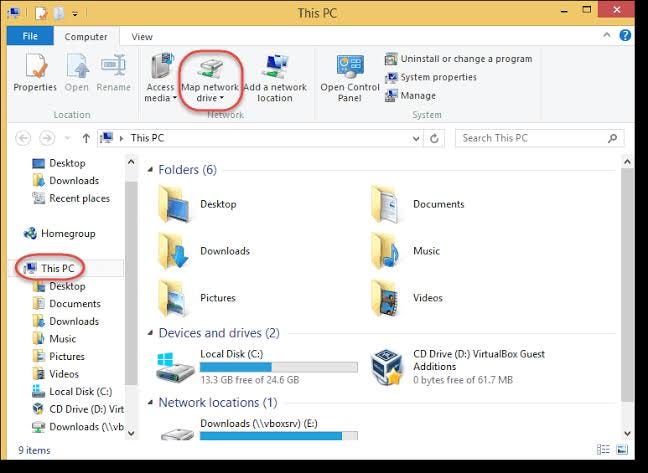Open System properties
The height and width of the screenshot is (473, 648).
[x=431, y=77]
